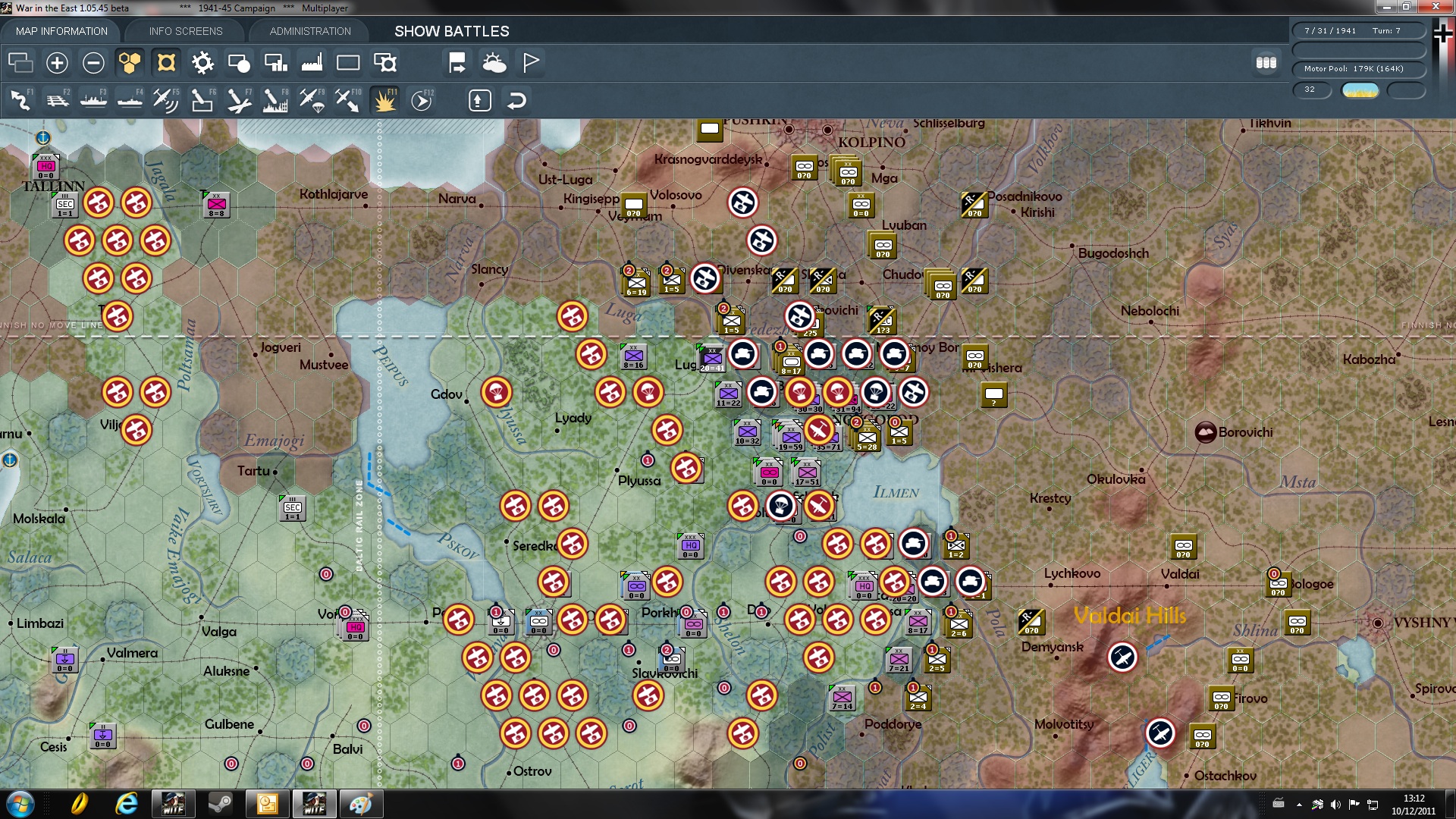This screenshot has width=1456, height=819.
Task: Click the air battle marker near Demyansk
Action: 1122,657
